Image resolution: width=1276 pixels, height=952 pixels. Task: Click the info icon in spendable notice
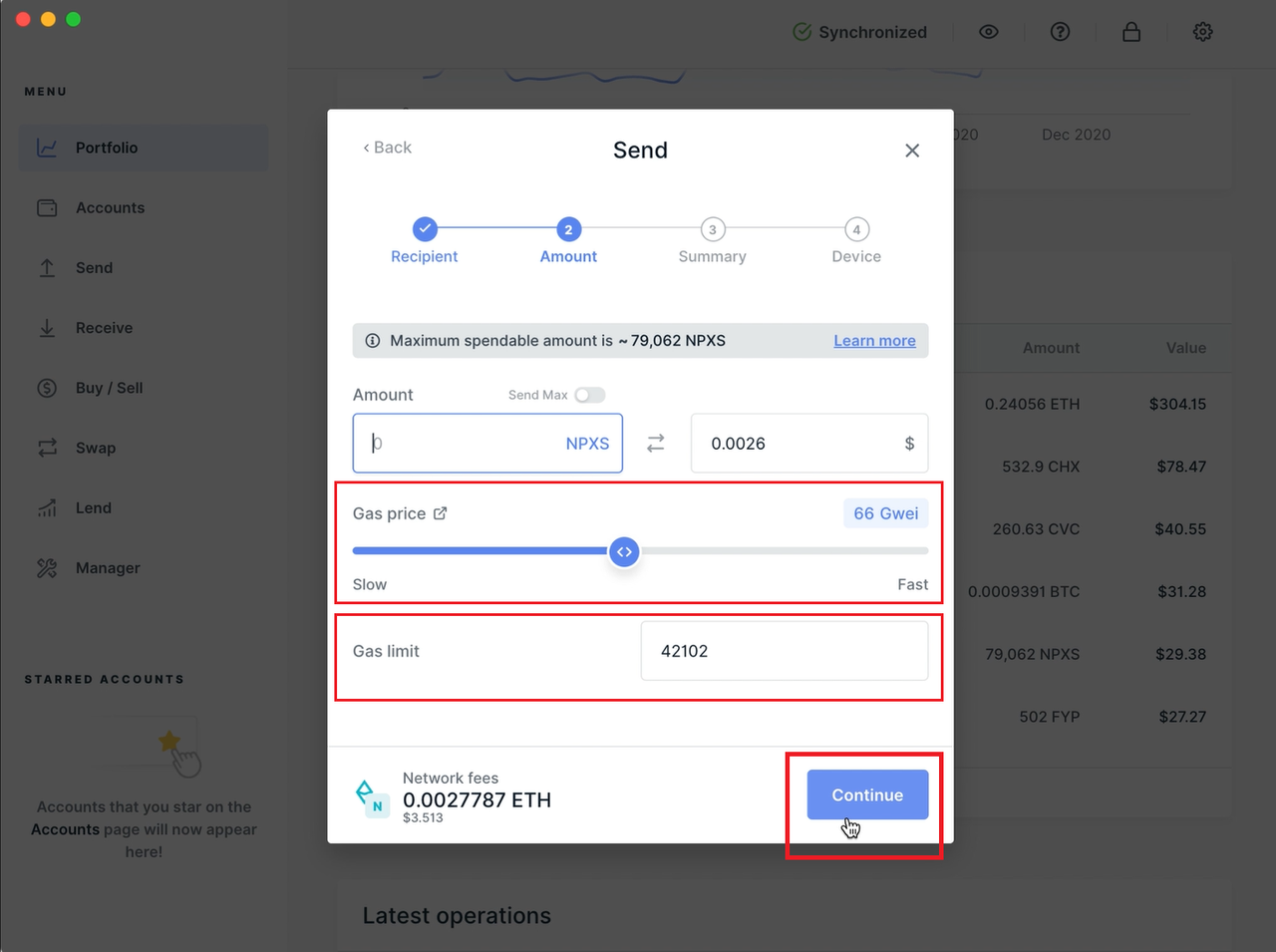pos(373,341)
